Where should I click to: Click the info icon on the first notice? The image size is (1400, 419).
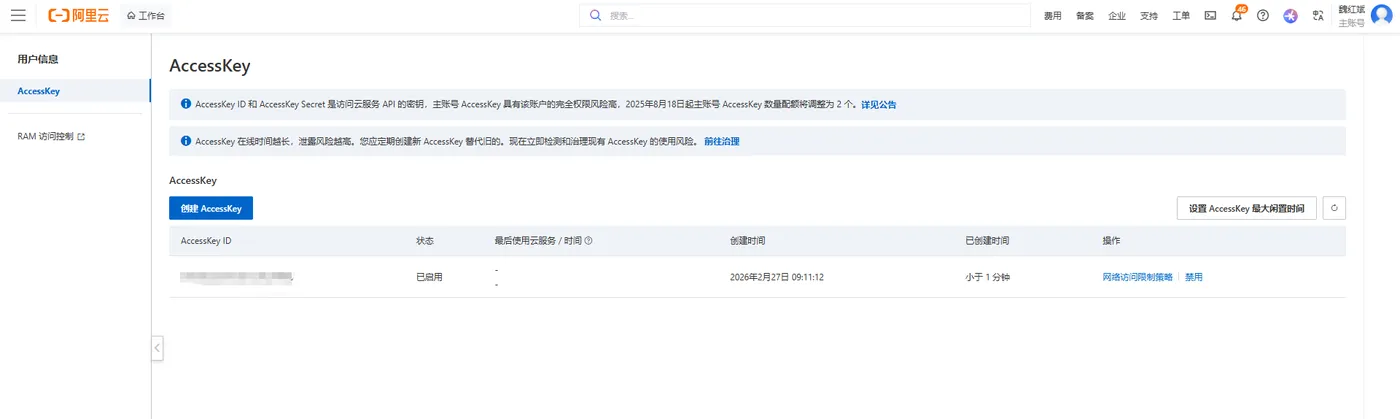185,103
